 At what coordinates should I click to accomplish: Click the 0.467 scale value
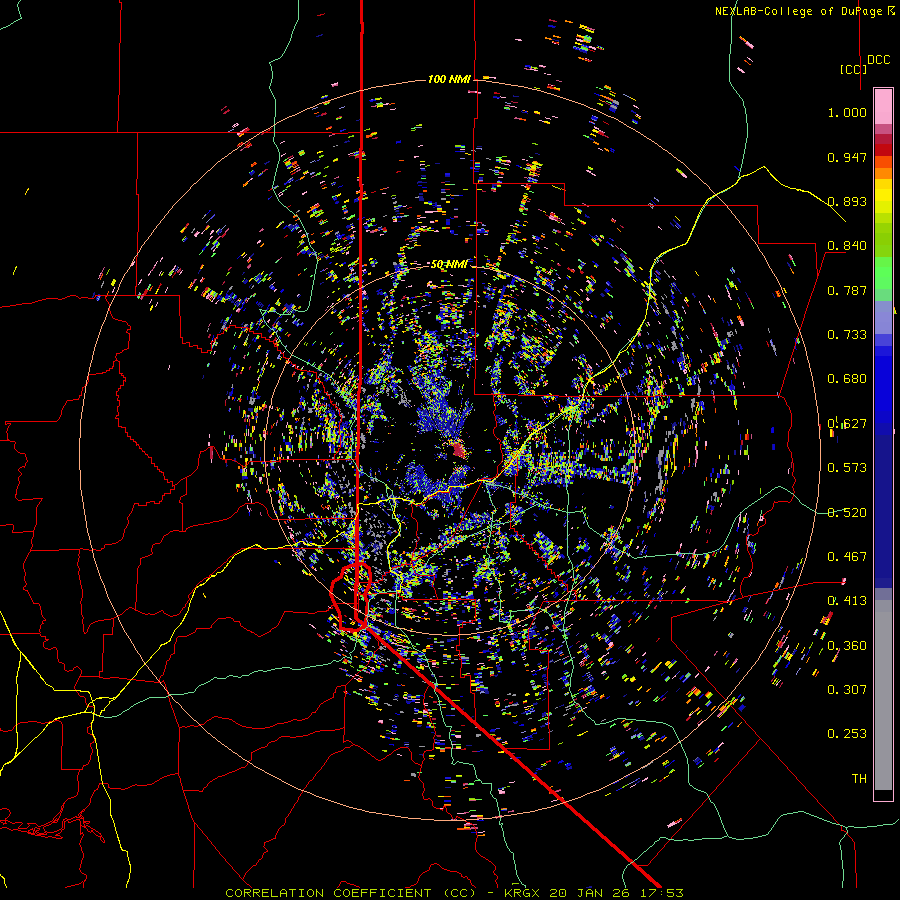coord(847,557)
